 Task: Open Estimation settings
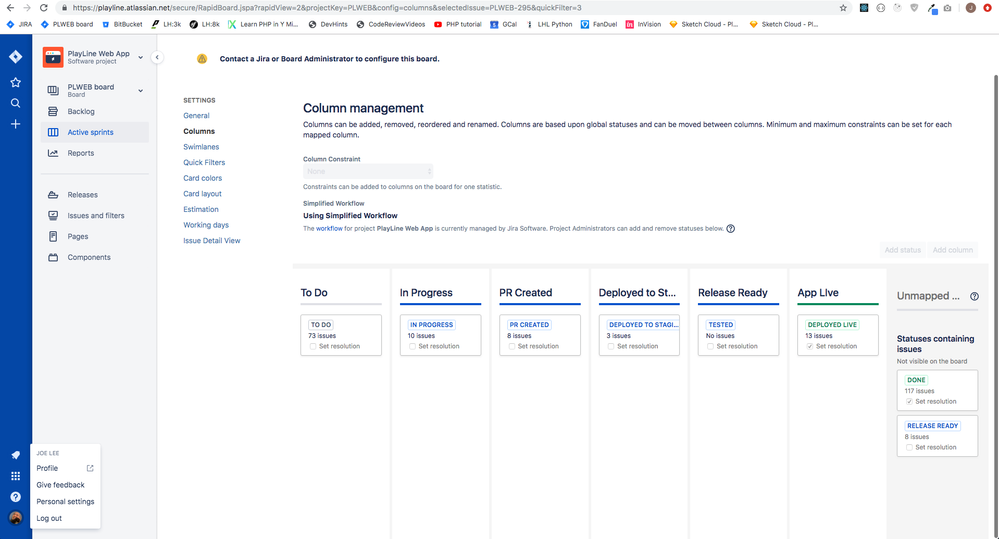(x=201, y=210)
